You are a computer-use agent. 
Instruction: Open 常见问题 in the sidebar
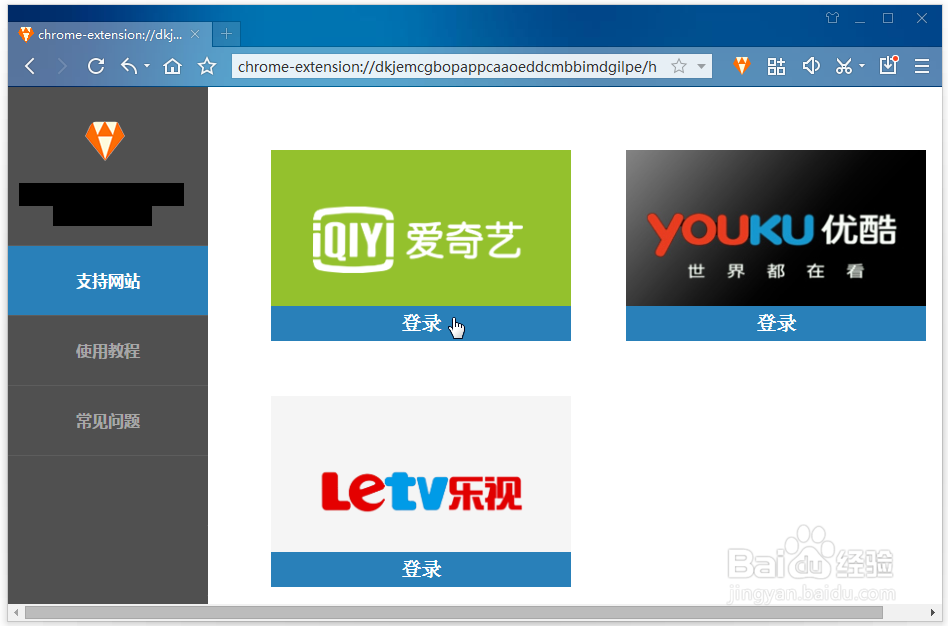click(108, 421)
